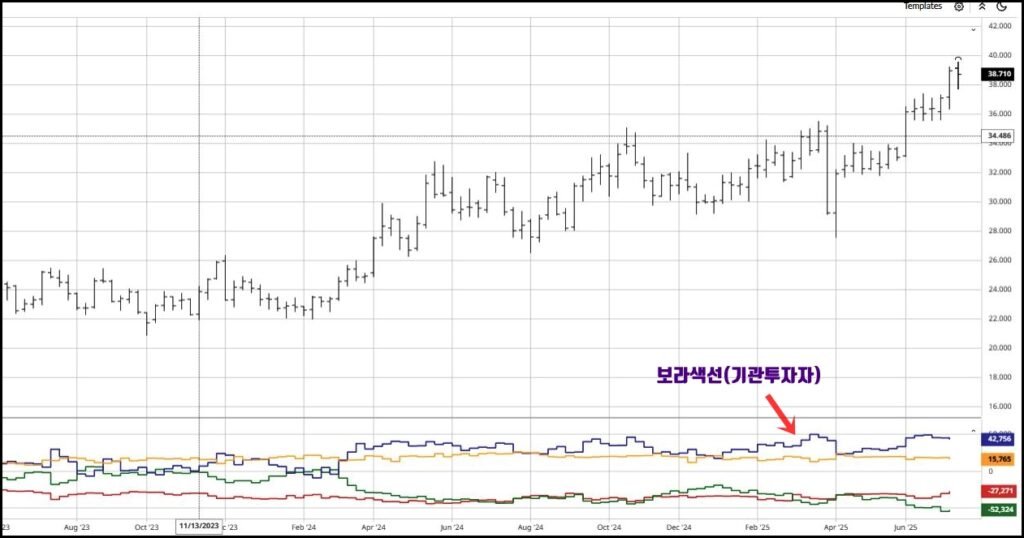Select the orange indicator value 15,765
The height and width of the screenshot is (538, 1024).
point(999,459)
